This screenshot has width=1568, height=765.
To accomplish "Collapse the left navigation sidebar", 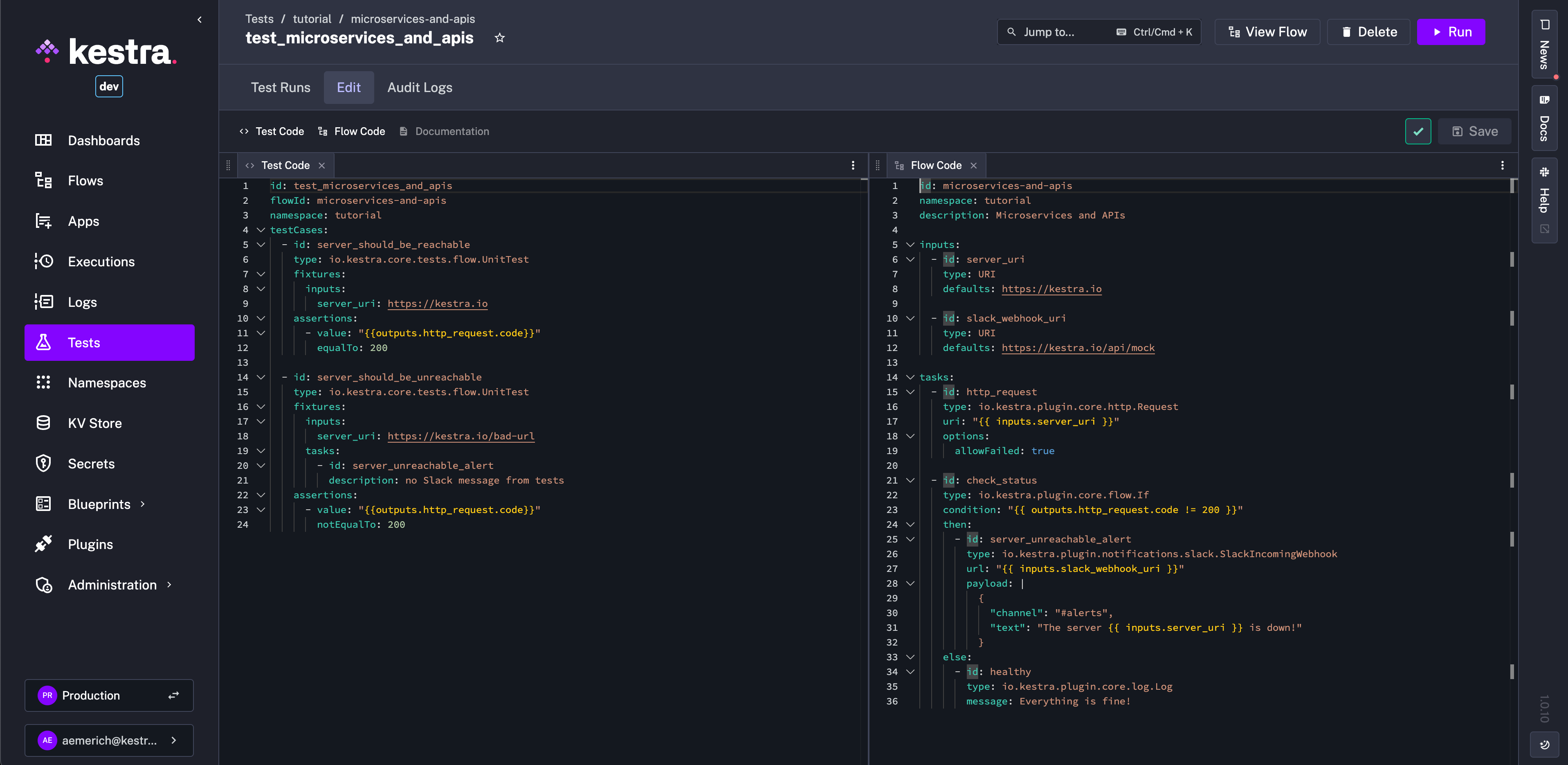I will [x=199, y=19].
